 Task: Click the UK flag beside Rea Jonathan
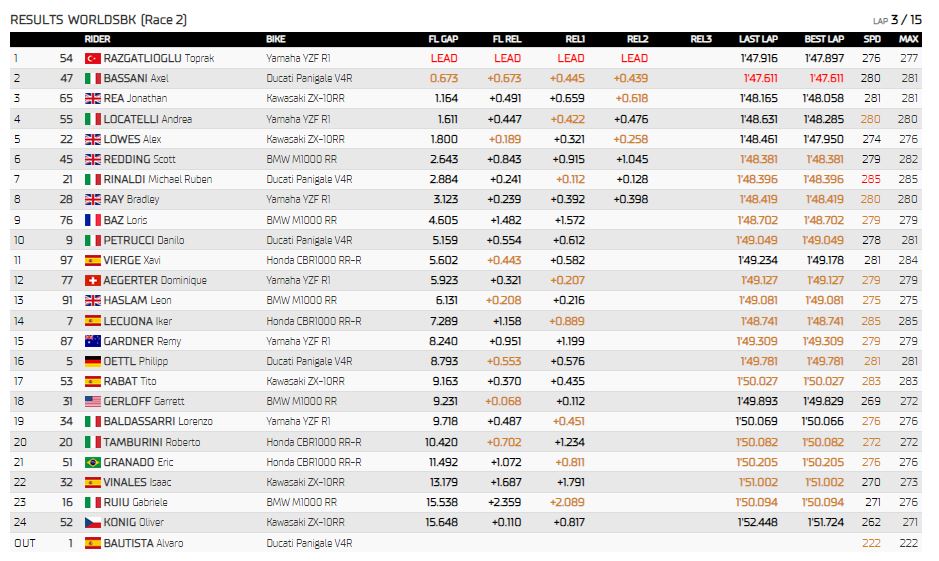point(93,98)
